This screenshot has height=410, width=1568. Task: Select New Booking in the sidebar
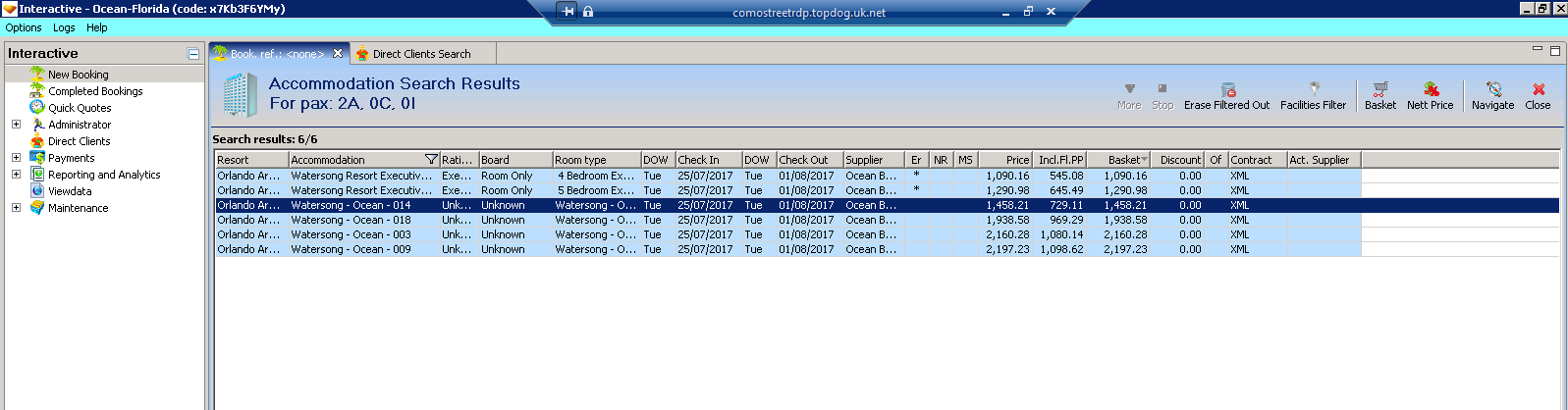[79, 74]
